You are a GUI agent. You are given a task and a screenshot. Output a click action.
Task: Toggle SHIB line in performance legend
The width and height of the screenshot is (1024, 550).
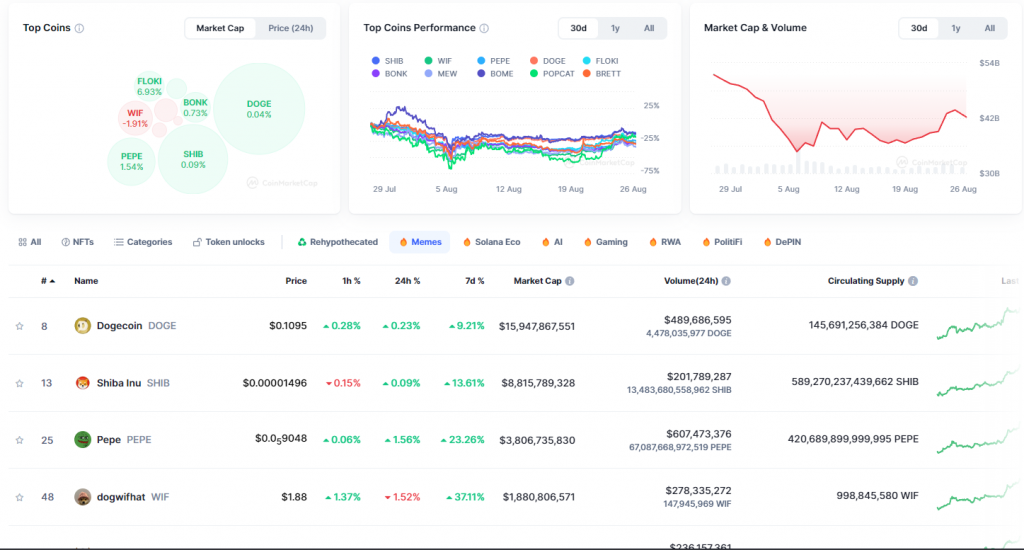(x=387, y=61)
